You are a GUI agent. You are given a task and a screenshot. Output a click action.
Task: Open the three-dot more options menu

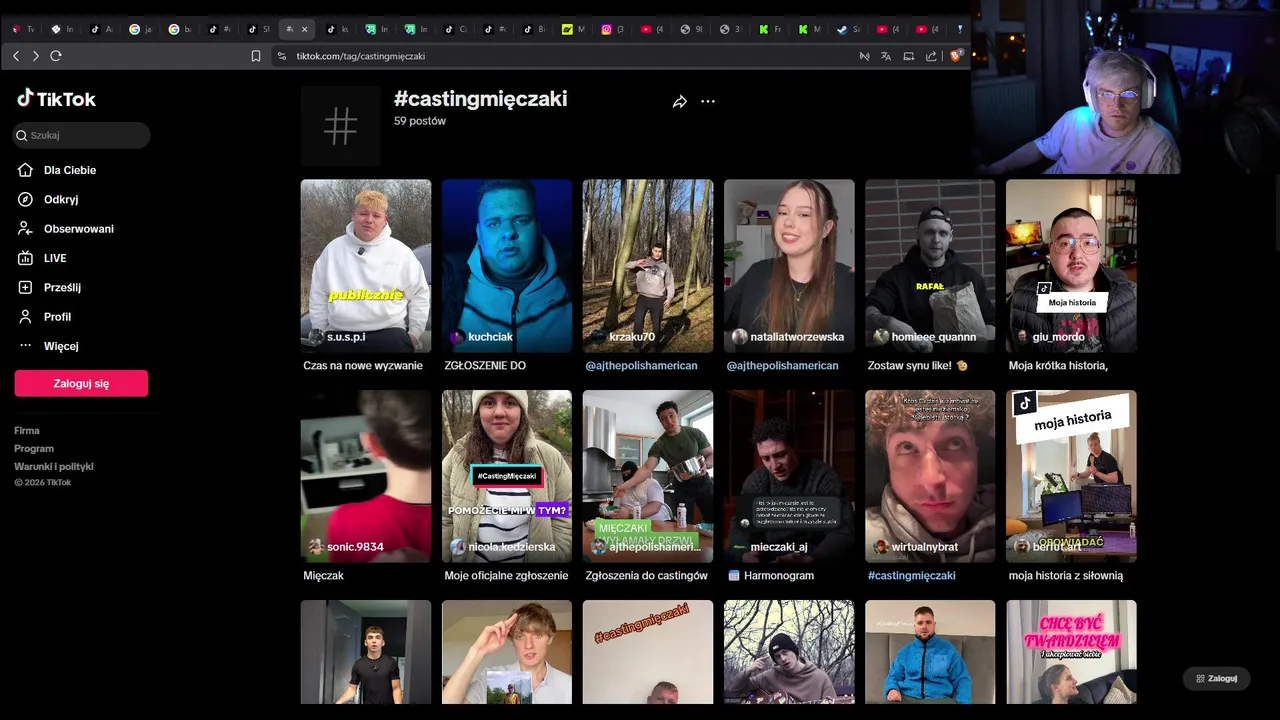click(x=708, y=102)
